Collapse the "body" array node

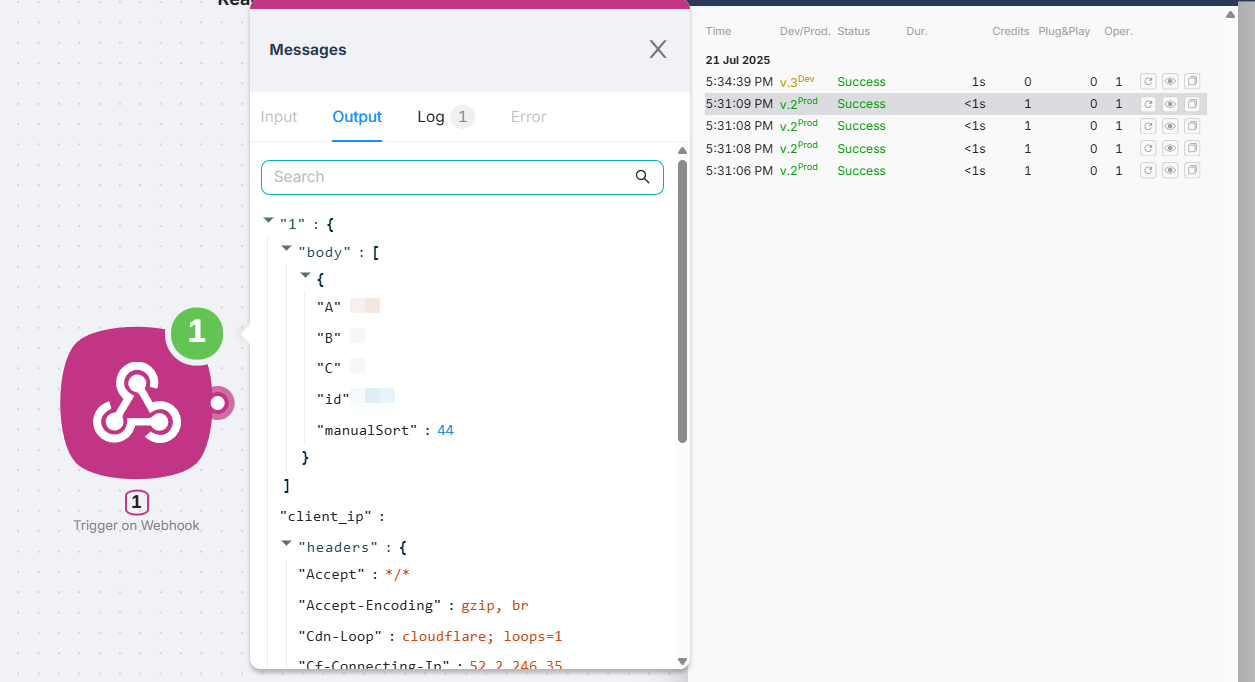pyautogui.click(x=287, y=248)
